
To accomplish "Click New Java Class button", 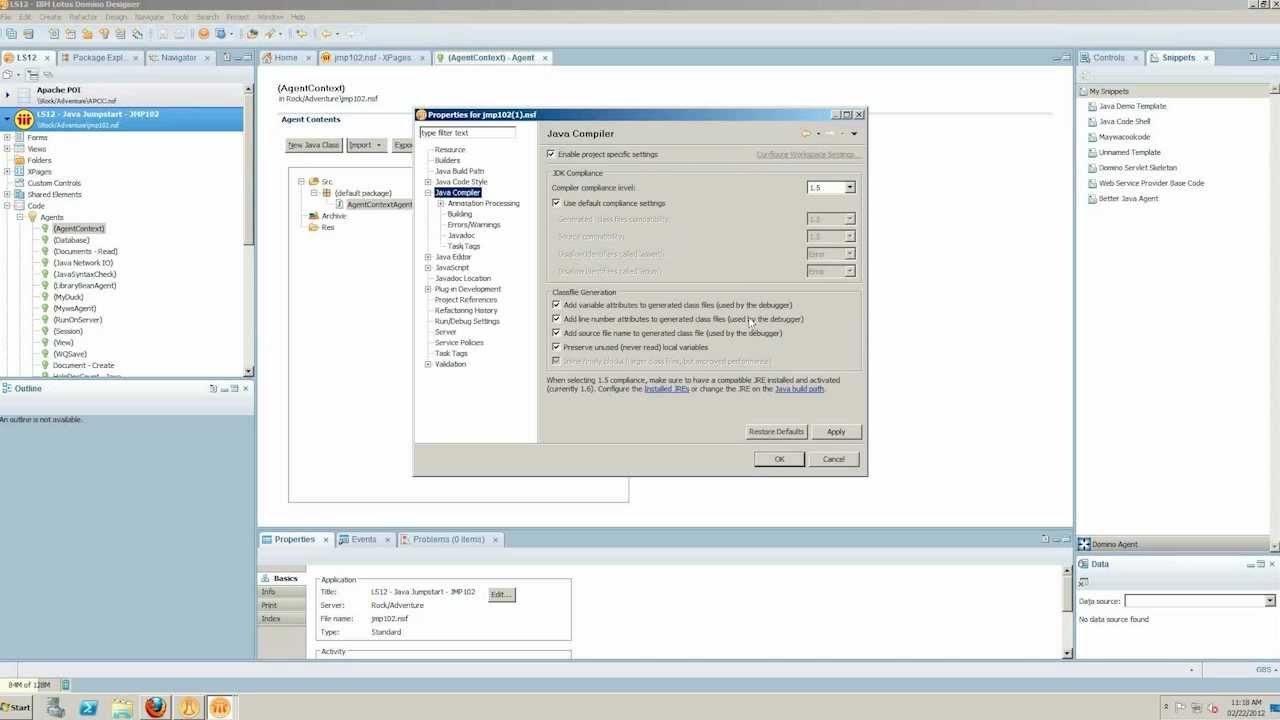I will pos(313,145).
